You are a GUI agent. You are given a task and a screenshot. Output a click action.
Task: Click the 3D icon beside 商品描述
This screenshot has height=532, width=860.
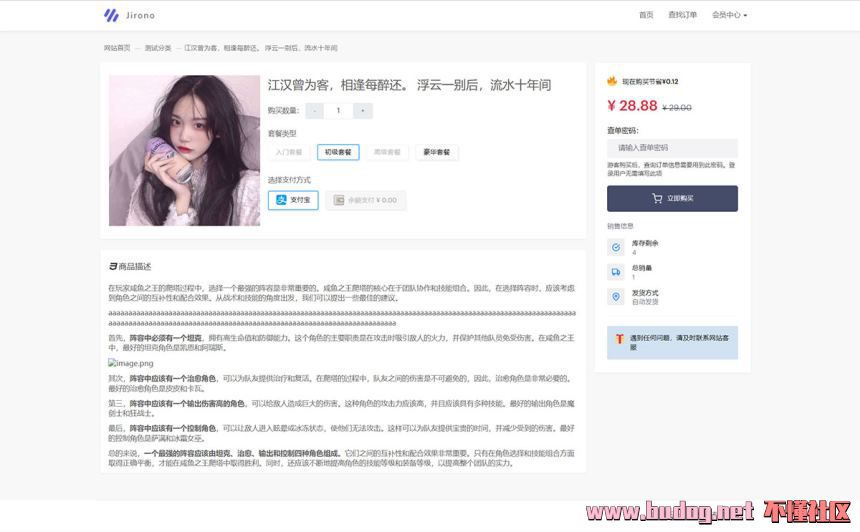tap(113, 266)
